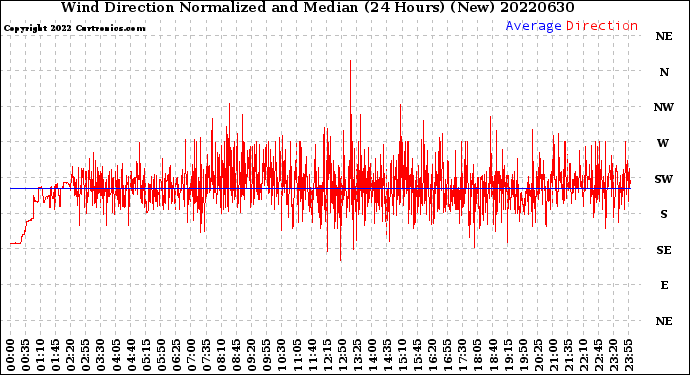Select the 11:40 time axis label
The image size is (690, 375).
312,355
